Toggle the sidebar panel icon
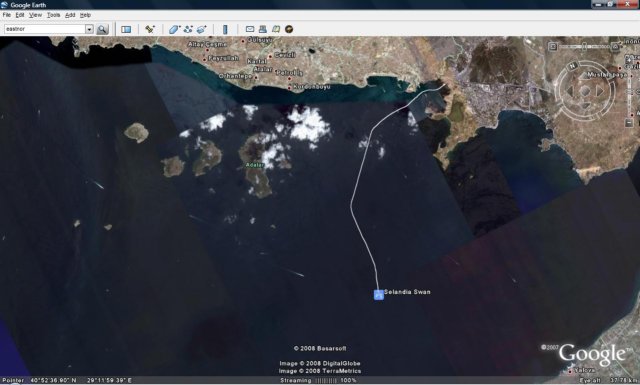The height and width of the screenshot is (385, 640). (126, 29)
